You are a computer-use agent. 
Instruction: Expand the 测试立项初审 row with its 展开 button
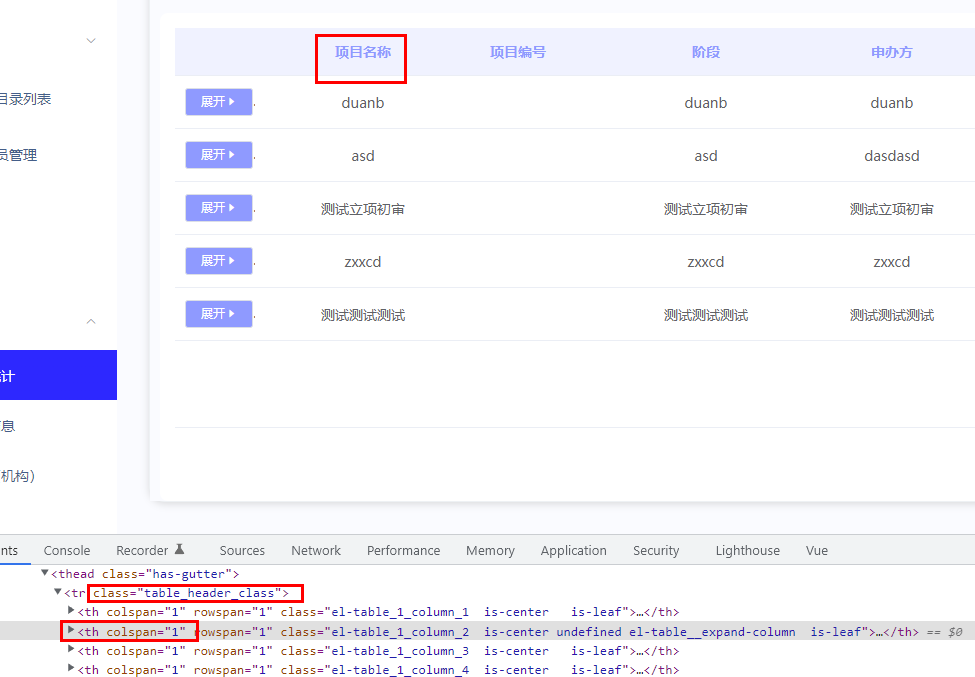(218, 208)
